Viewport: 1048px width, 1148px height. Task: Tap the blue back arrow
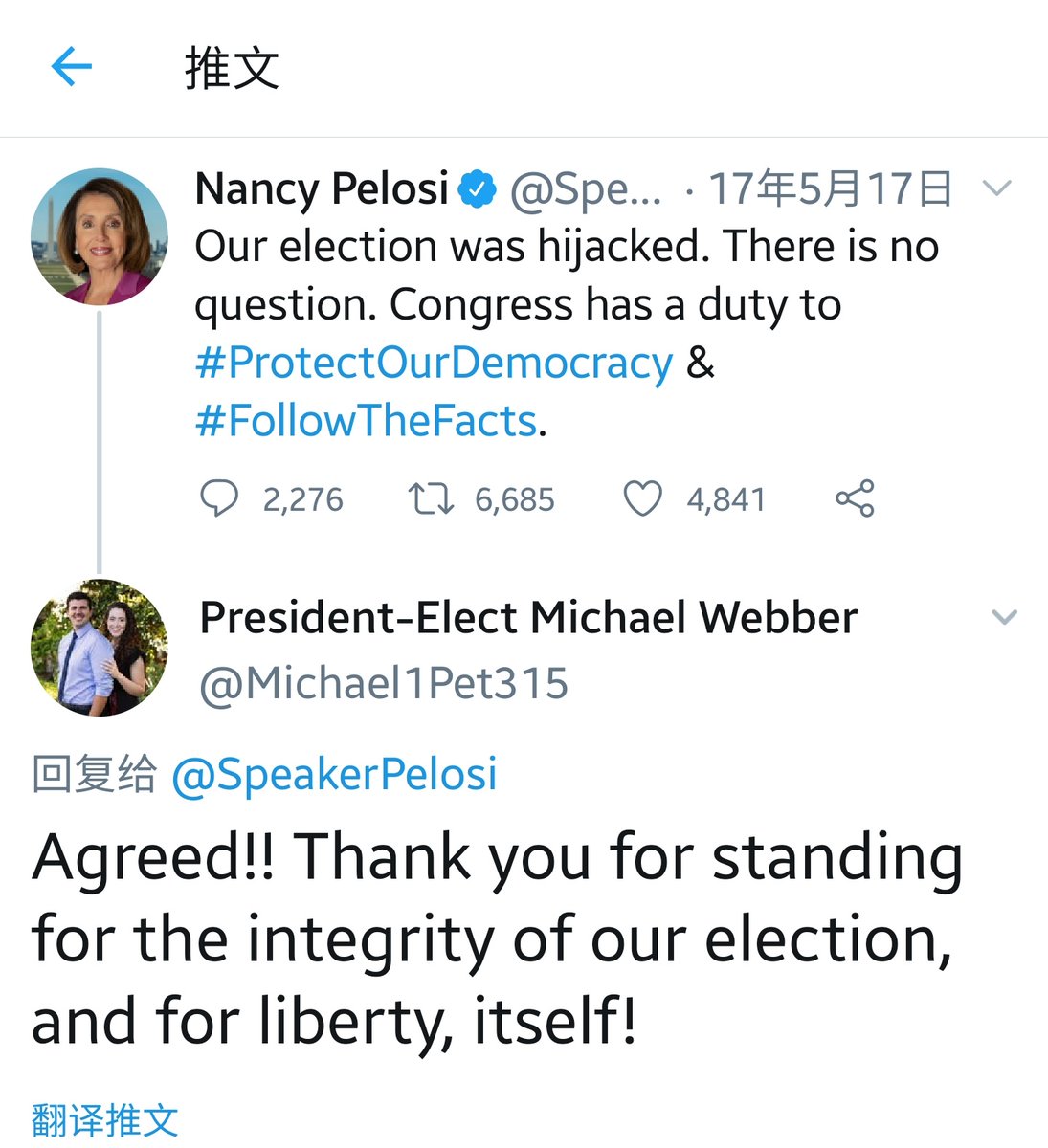(71, 68)
